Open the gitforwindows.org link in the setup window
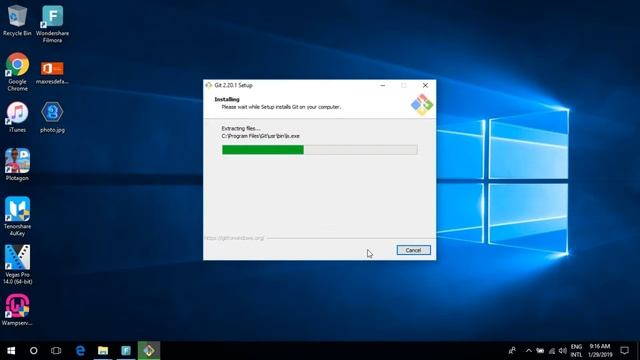Image resolution: width=640 pixels, height=360 pixels. [x=234, y=238]
